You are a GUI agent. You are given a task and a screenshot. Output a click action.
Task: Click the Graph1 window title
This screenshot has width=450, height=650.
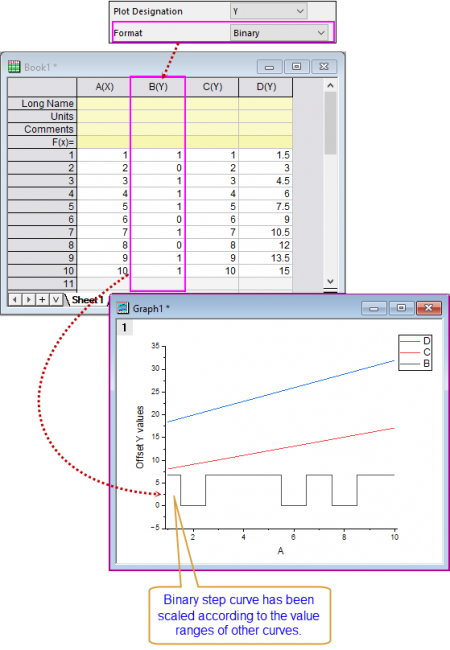(151, 308)
